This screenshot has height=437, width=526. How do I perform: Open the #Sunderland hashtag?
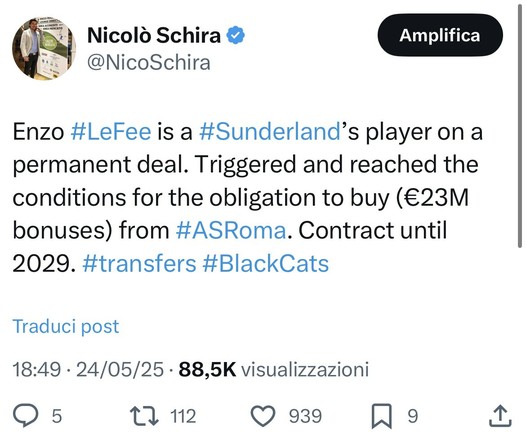coord(270,132)
